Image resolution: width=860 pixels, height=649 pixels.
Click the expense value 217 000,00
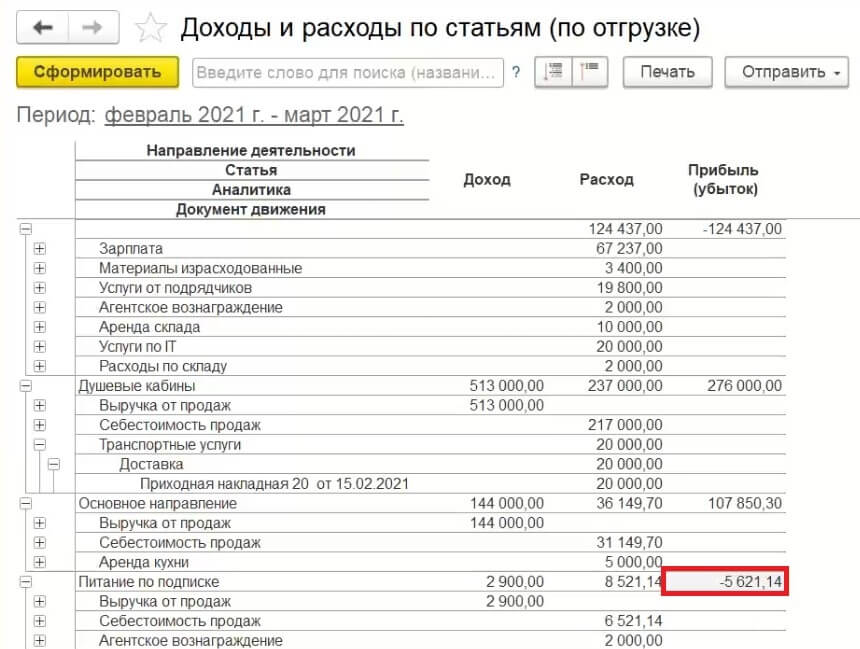(625, 425)
